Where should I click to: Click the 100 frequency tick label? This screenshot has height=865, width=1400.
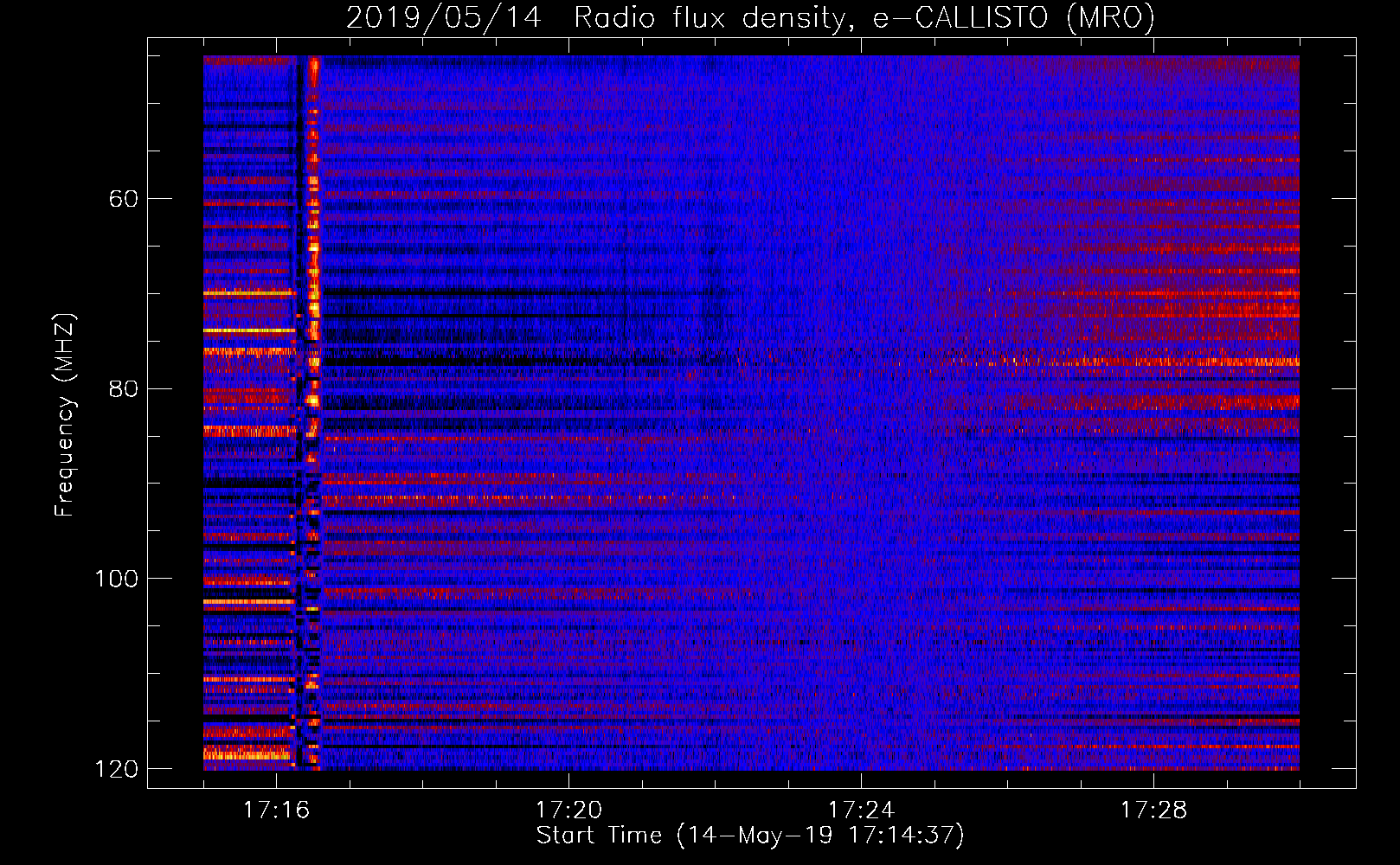pyautogui.click(x=115, y=579)
